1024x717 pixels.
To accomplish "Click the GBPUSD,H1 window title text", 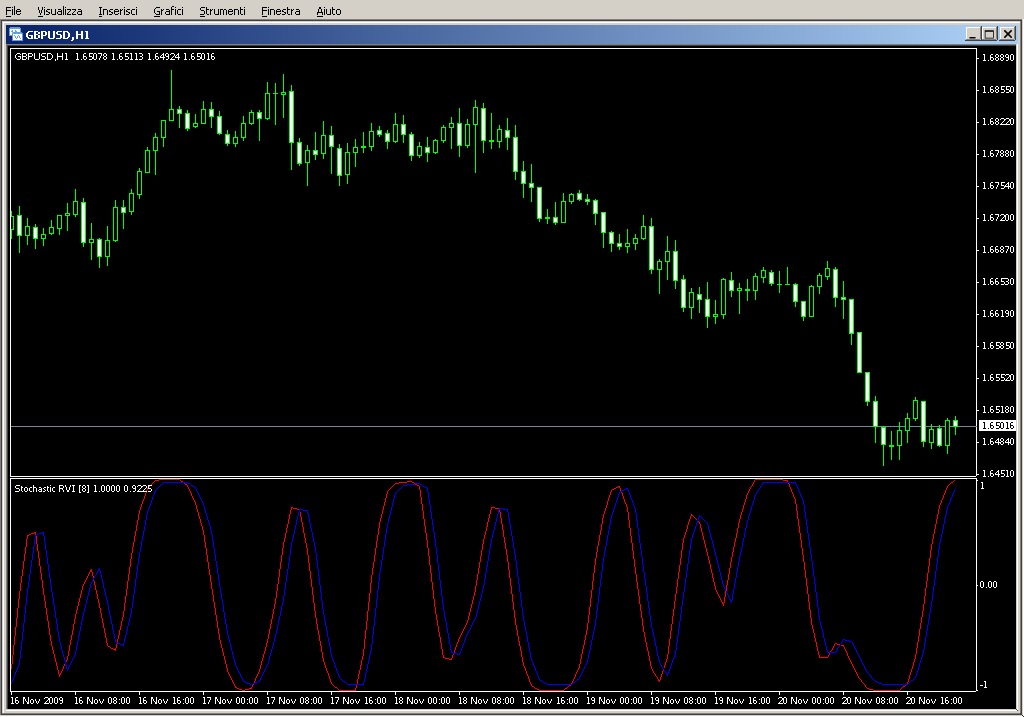I will pos(57,35).
